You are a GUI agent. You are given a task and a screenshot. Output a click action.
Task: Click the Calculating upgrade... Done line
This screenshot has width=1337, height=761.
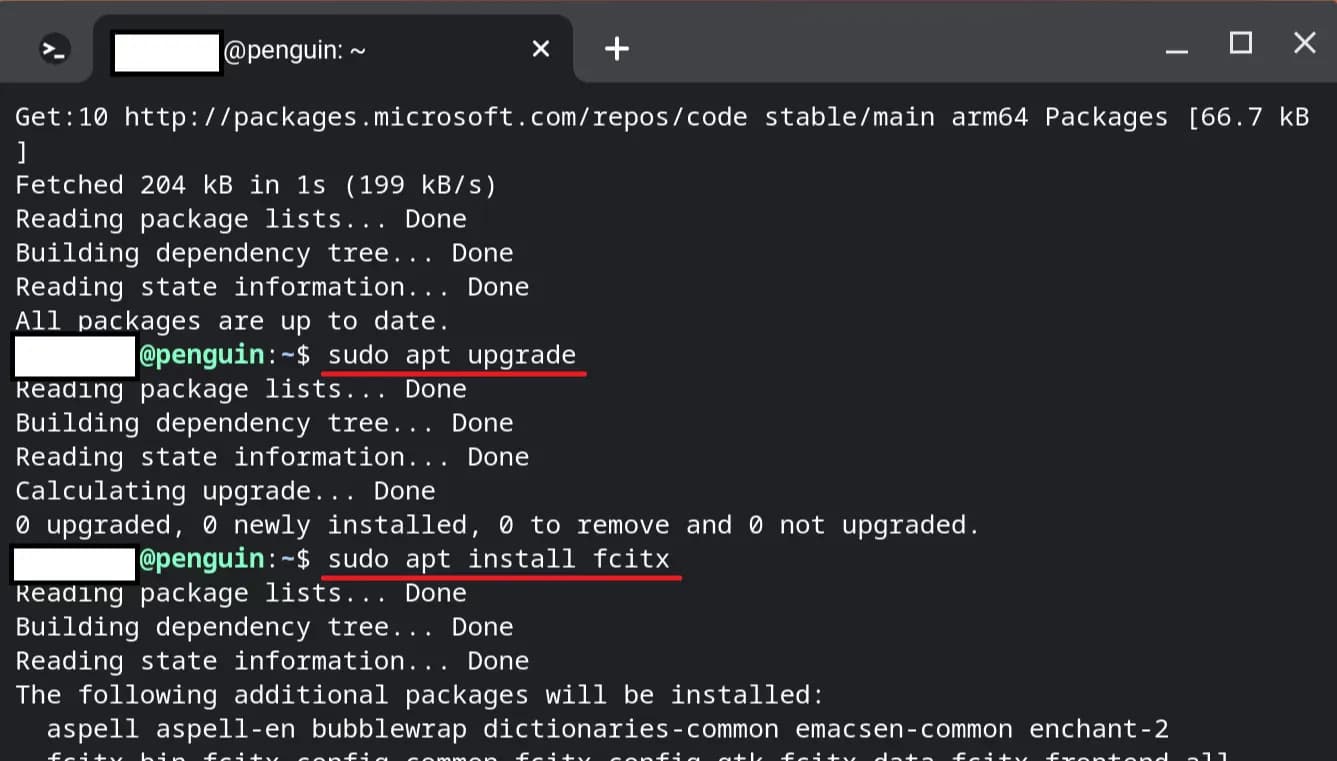224,490
